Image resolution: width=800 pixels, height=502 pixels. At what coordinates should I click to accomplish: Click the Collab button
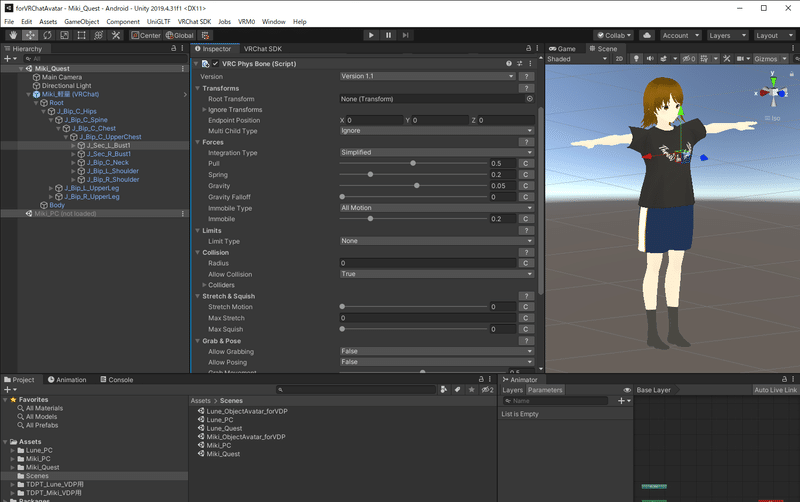coord(614,35)
